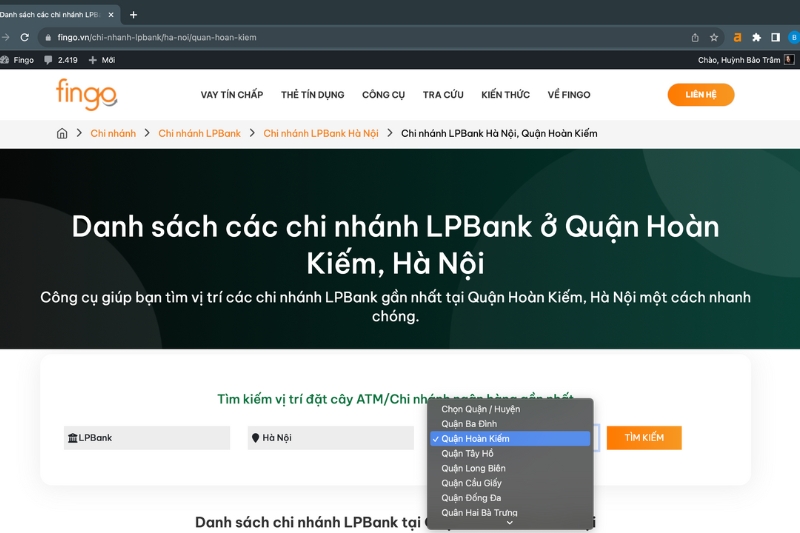Image resolution: width=800 pixels, height=533 pixels.
Task: Open the LPBank bank selector field
Action: coord(147,438)
